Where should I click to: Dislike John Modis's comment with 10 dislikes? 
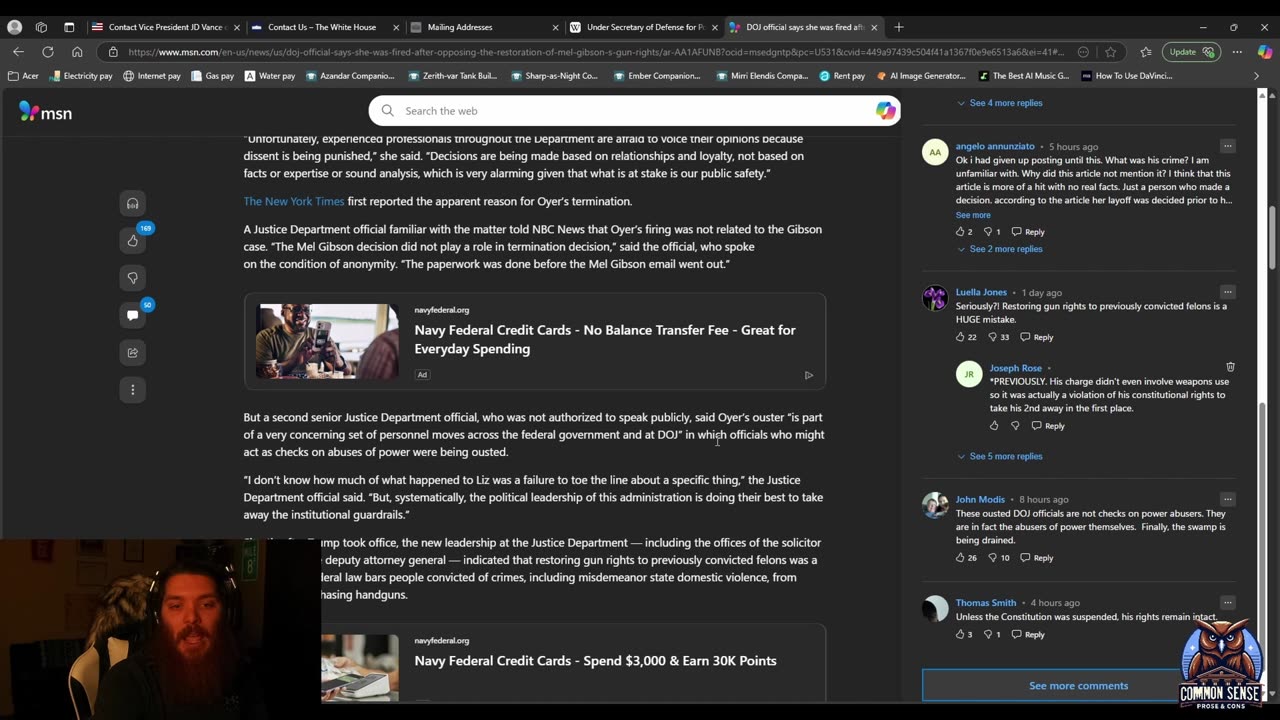(993, 558)
